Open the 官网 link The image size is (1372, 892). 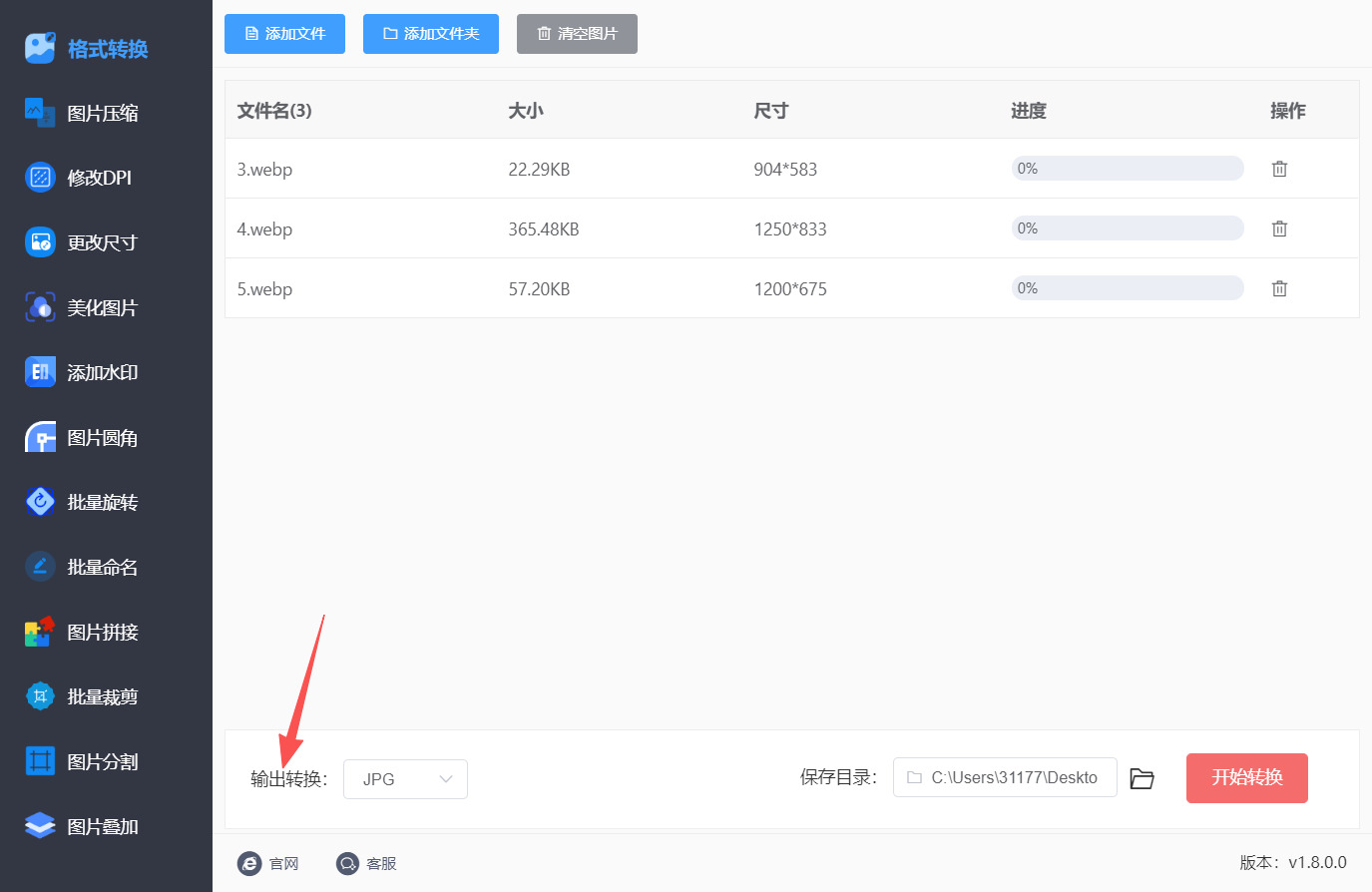click(268, 863)
